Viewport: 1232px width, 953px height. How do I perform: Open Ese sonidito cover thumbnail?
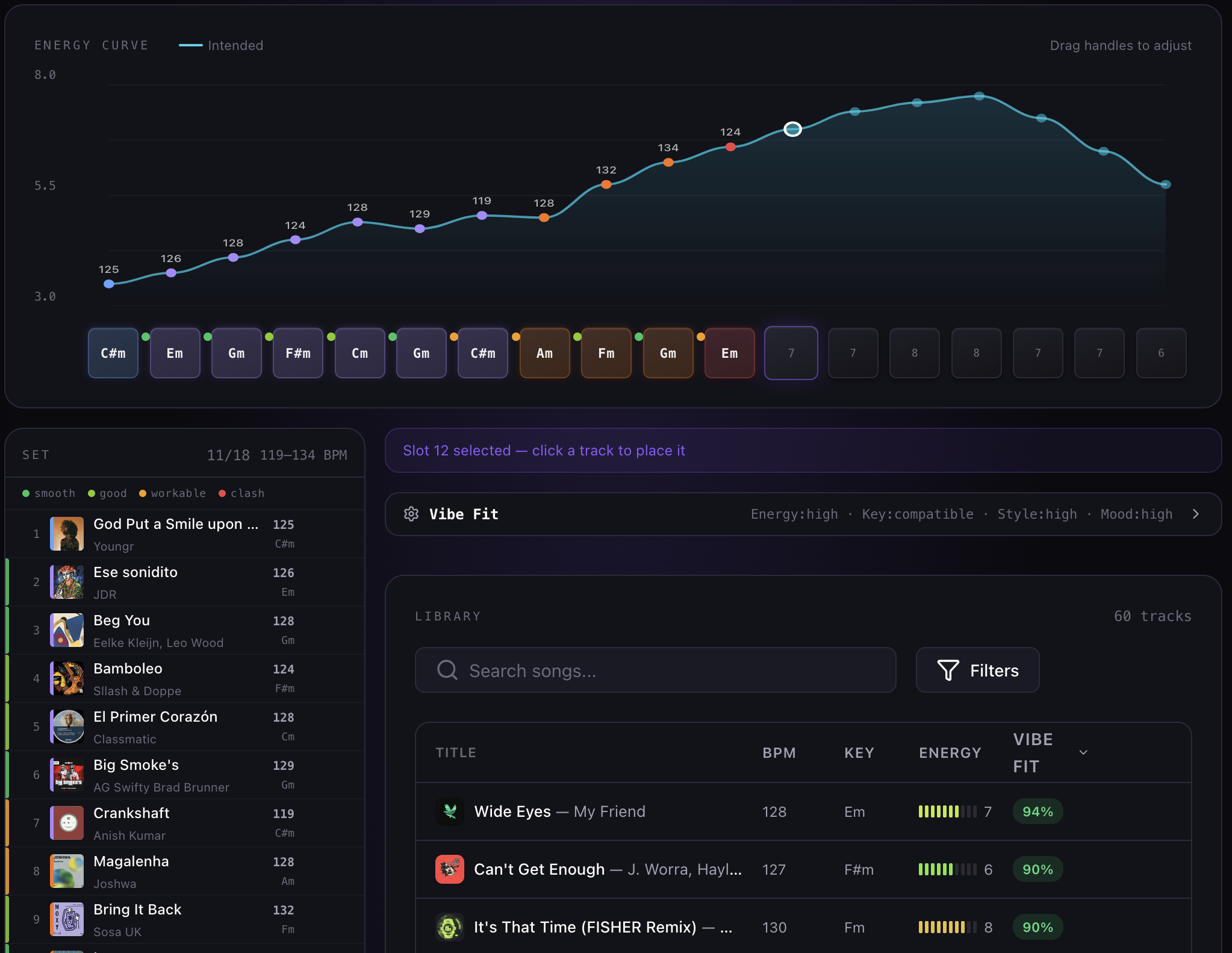coord(67,582)
